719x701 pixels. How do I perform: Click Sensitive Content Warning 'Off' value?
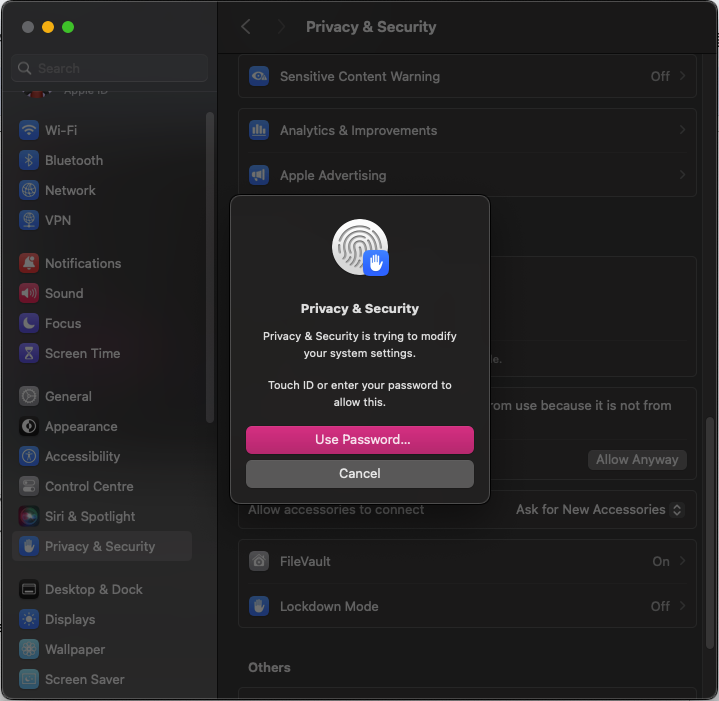(660, 76)
